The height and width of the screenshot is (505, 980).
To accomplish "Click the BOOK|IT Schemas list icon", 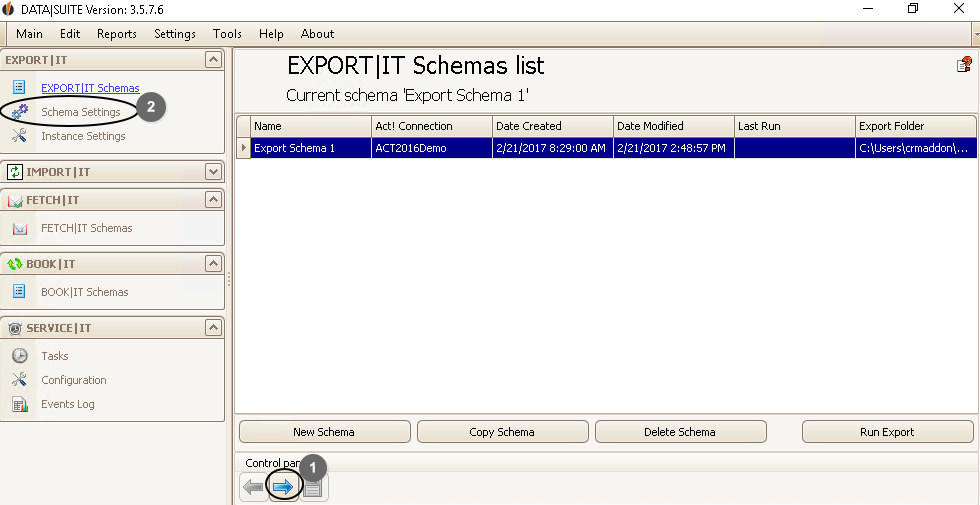I will click(x=19, y=291).
